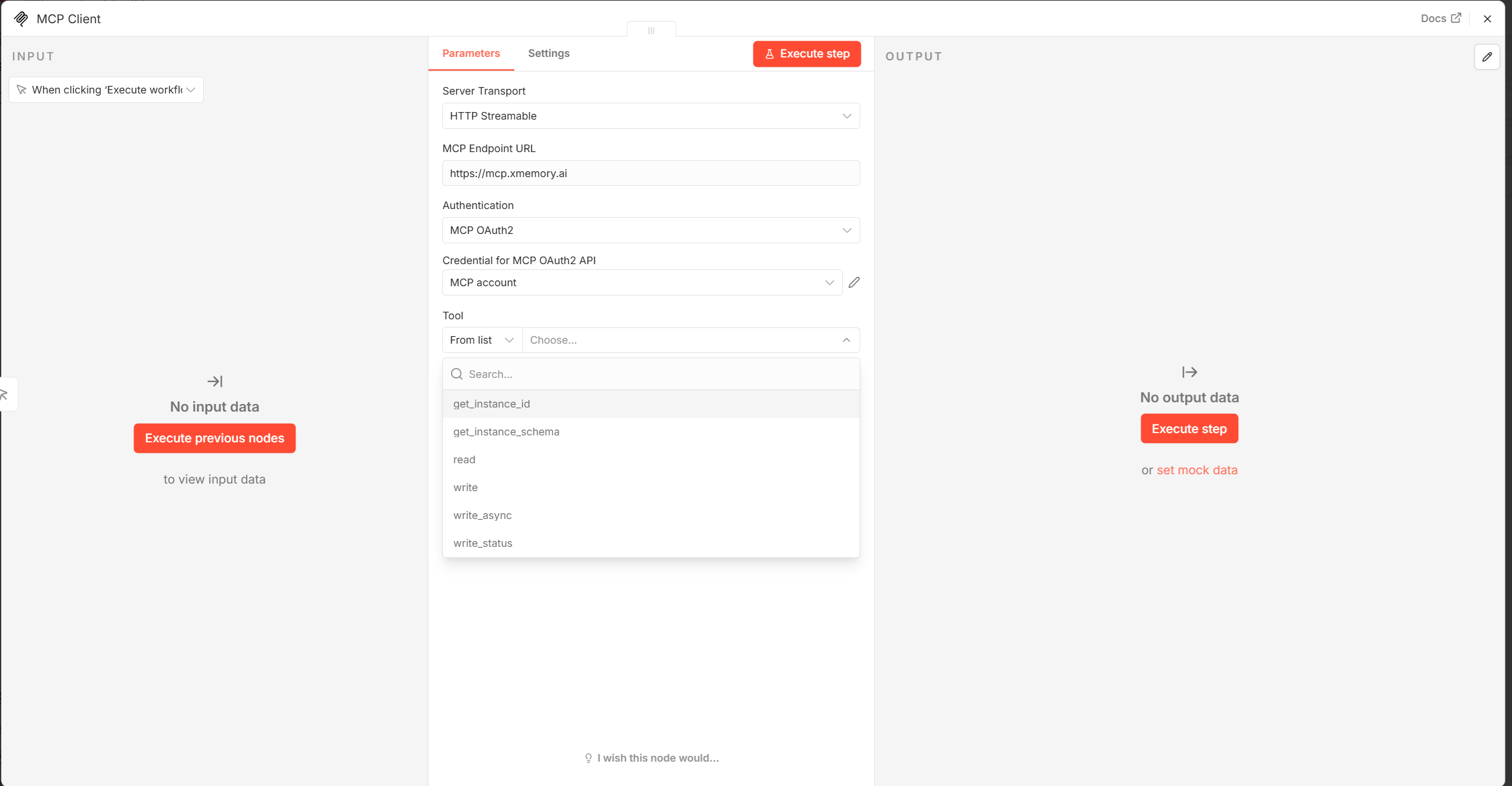Image resolution: width=1512 pixels, height=786 pixels.
Task: Select write_async tool option
Action: pos(482,515)
